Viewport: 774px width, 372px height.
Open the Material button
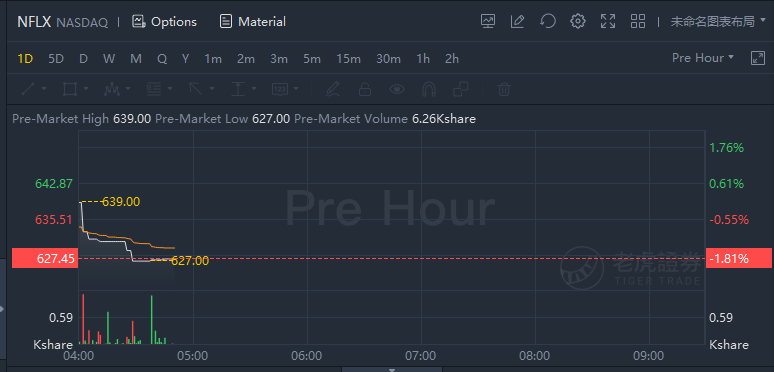click(253, 22)
